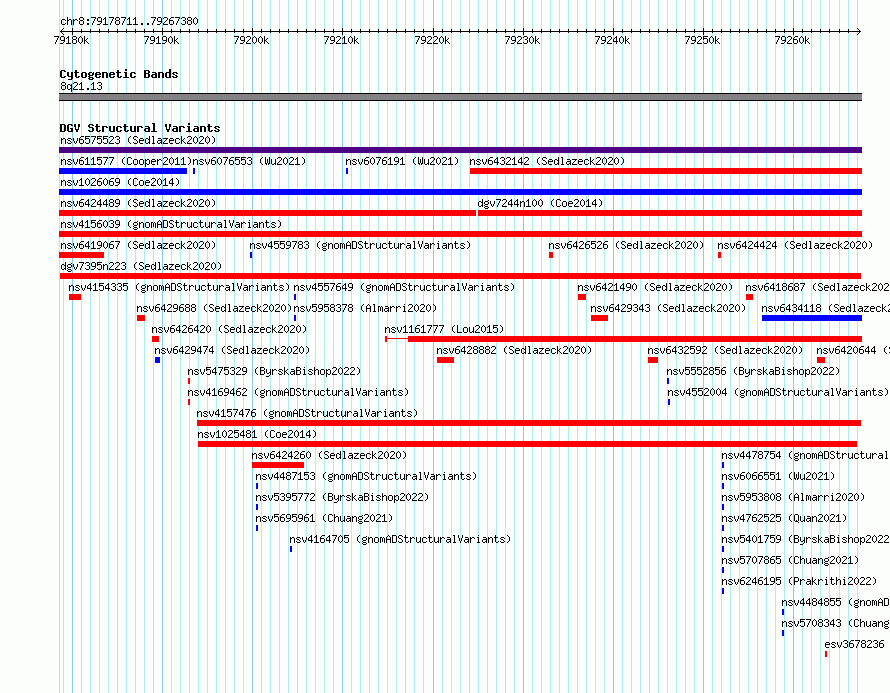The height and width of the screenshot is (693, 890).
Task: Click nsv6421490 (Sedlazeck2020) label
Action: pos(655,287)
